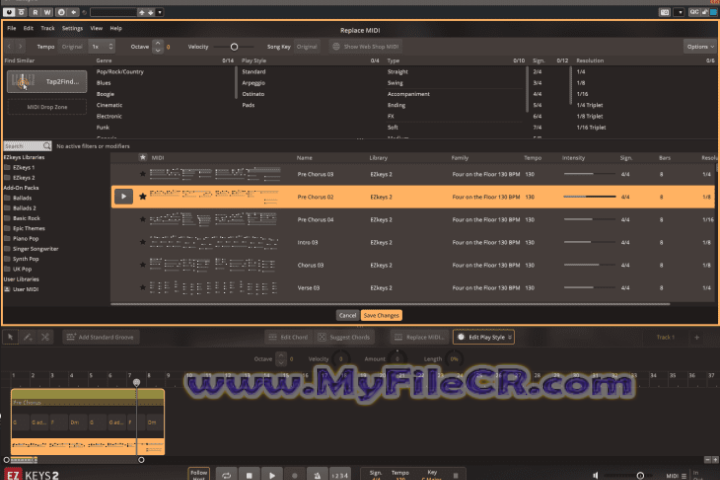
Task: Open the Options dropdown
Action: pyautogui.click(x=700, y=46)
